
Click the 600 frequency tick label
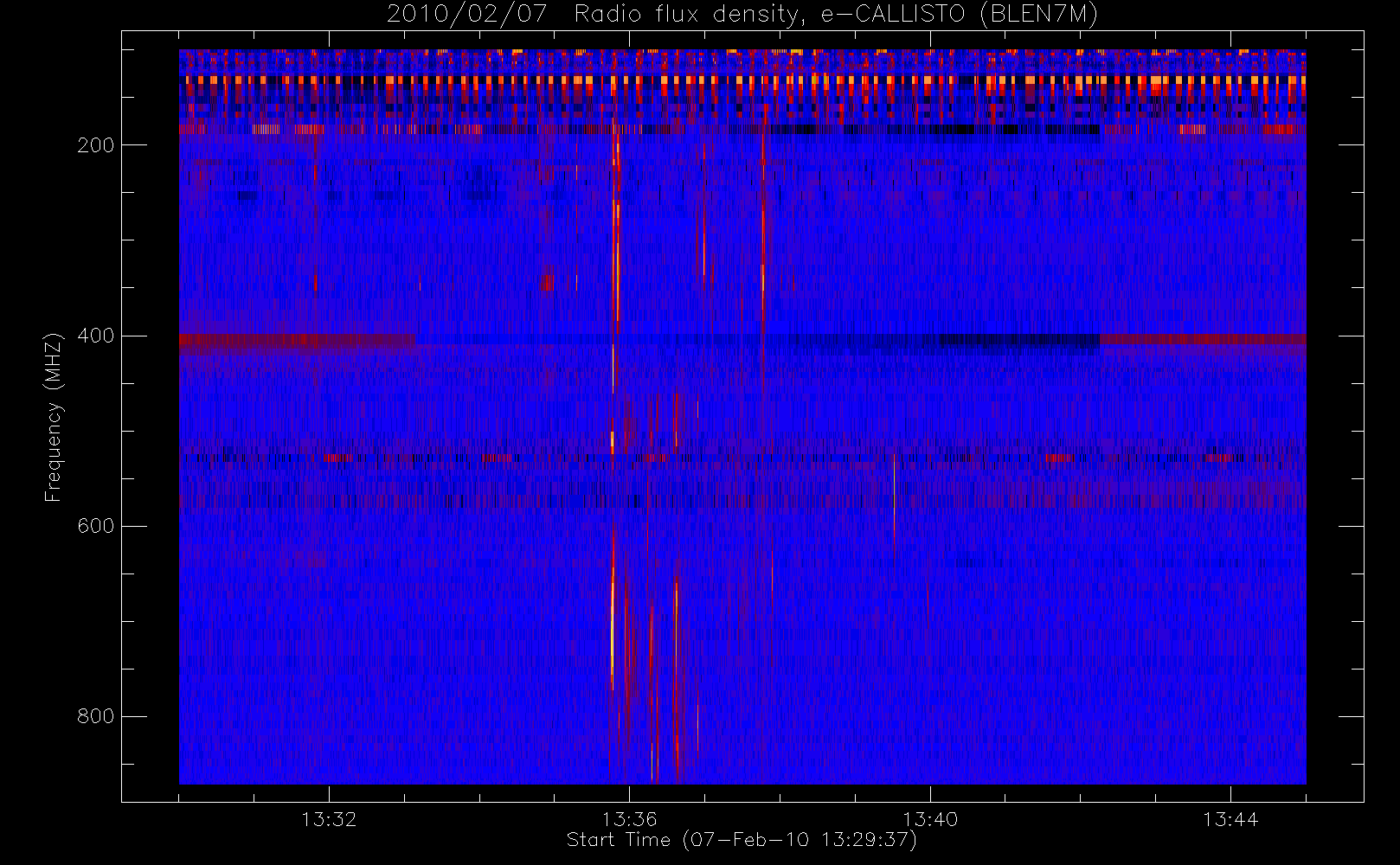click(x=95, y=526)
